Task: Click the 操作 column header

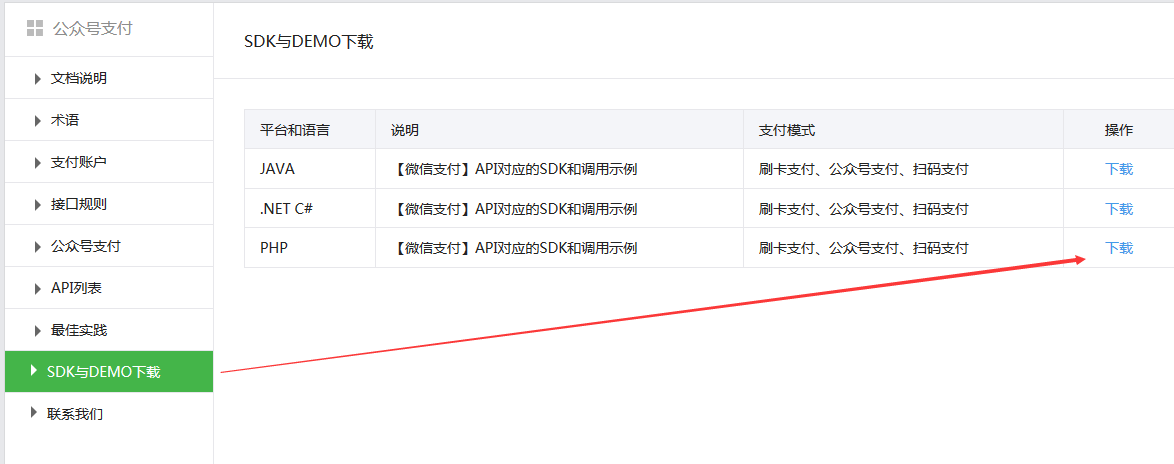Action: [x=1119, y=130]
